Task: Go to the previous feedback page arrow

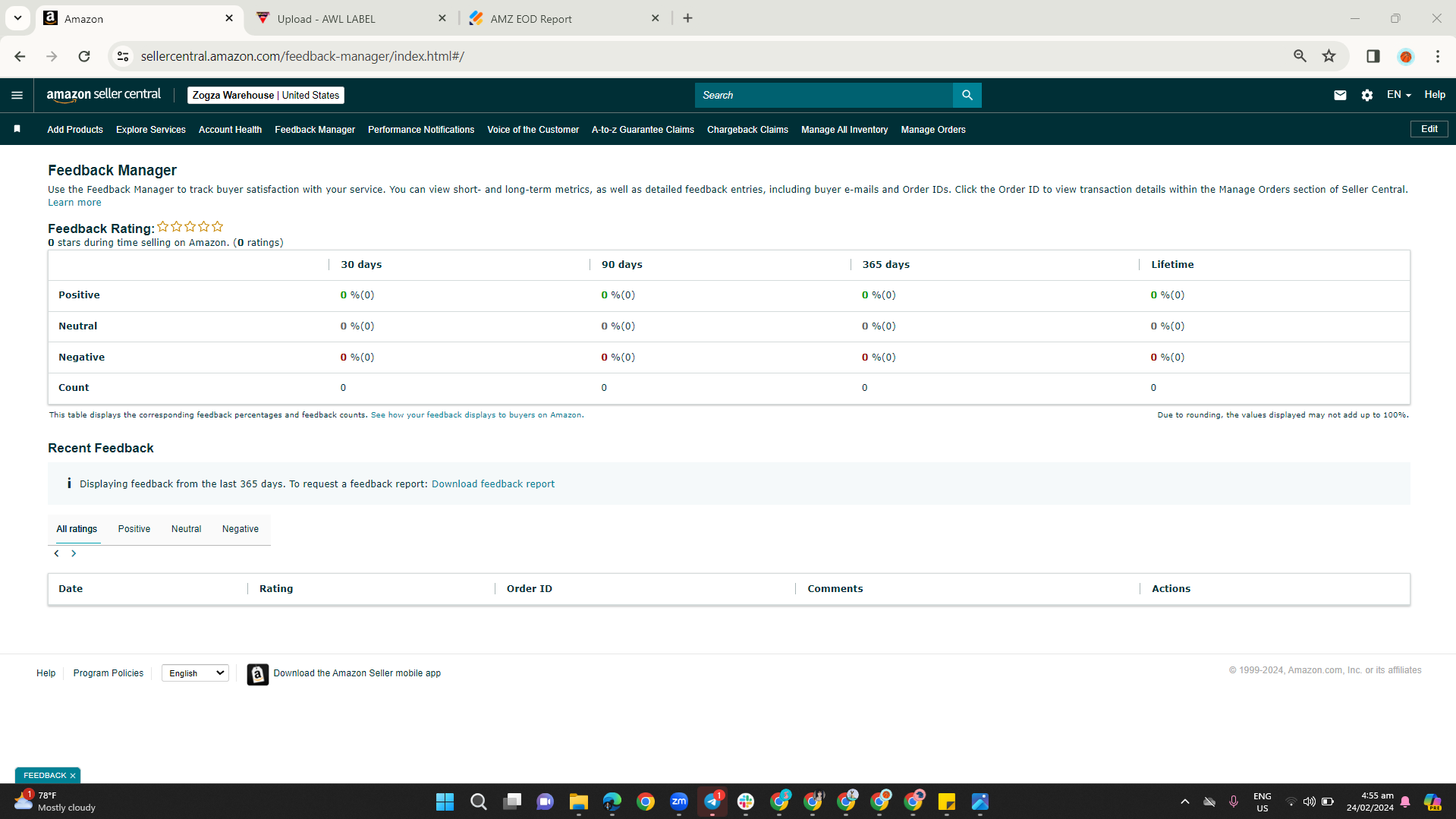Action: tap(56, 553)
